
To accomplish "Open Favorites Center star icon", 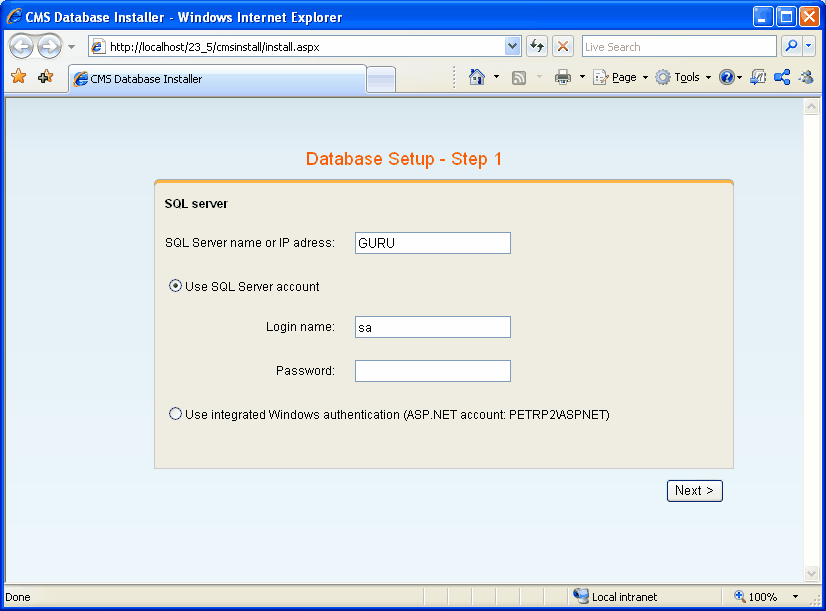I will point(18,77).
